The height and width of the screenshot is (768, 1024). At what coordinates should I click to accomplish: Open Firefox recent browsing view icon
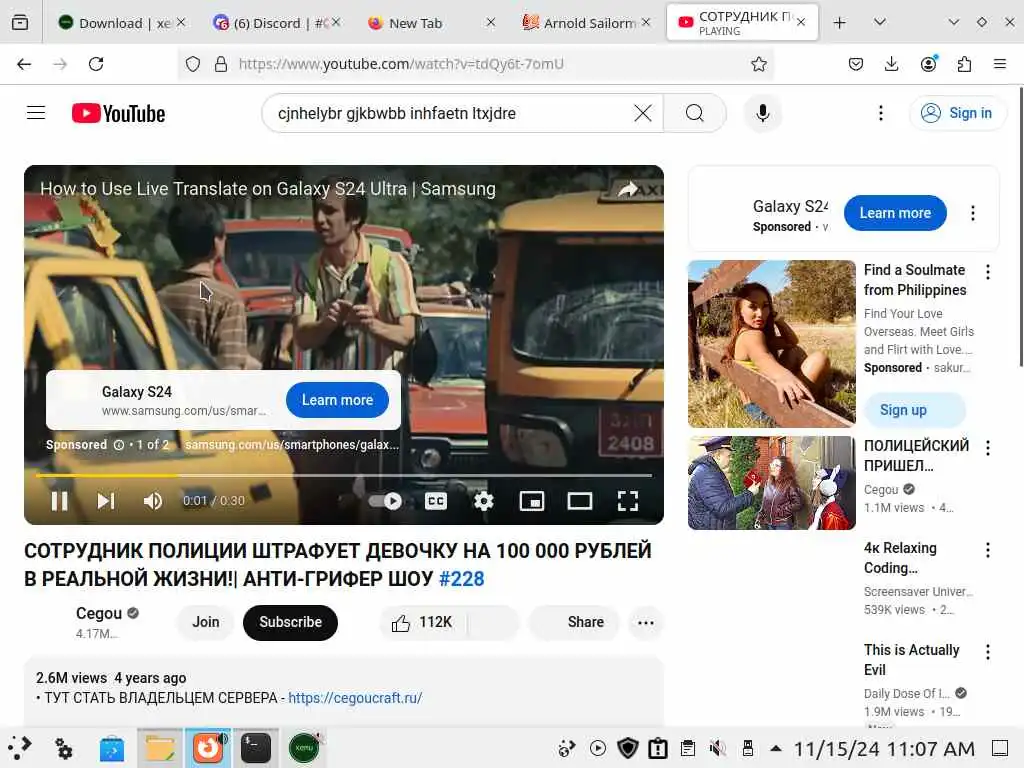(x=20, y=23)
